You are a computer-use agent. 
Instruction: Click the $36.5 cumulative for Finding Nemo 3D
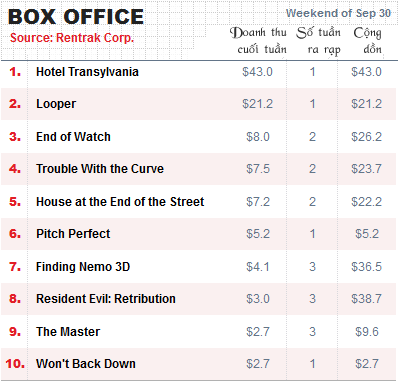[x=366, y=267]
